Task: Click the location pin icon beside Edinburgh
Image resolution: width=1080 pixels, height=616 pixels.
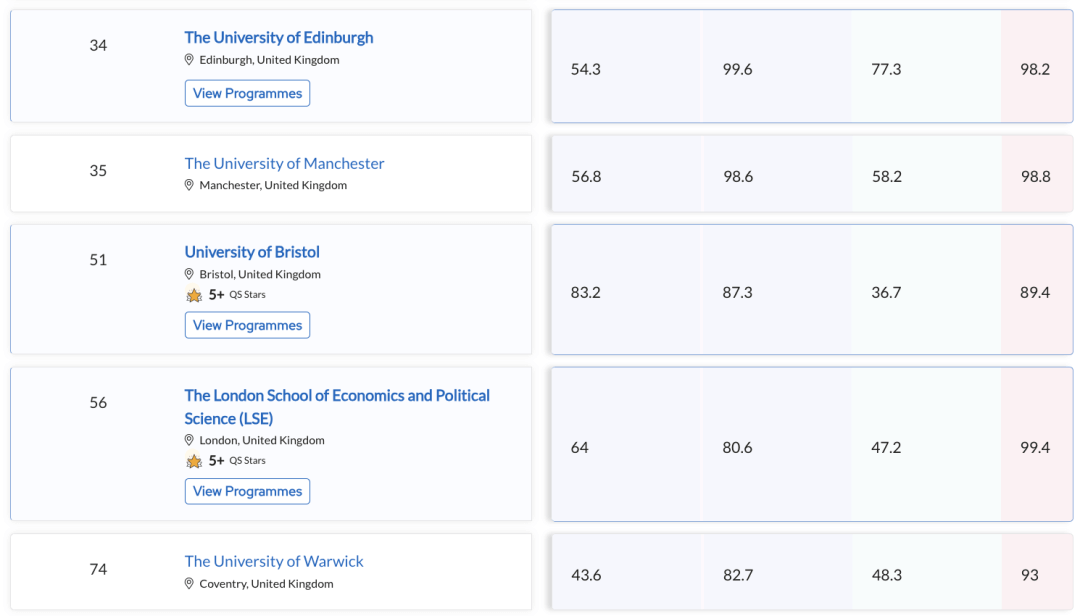Action: [x=189, y=60]
